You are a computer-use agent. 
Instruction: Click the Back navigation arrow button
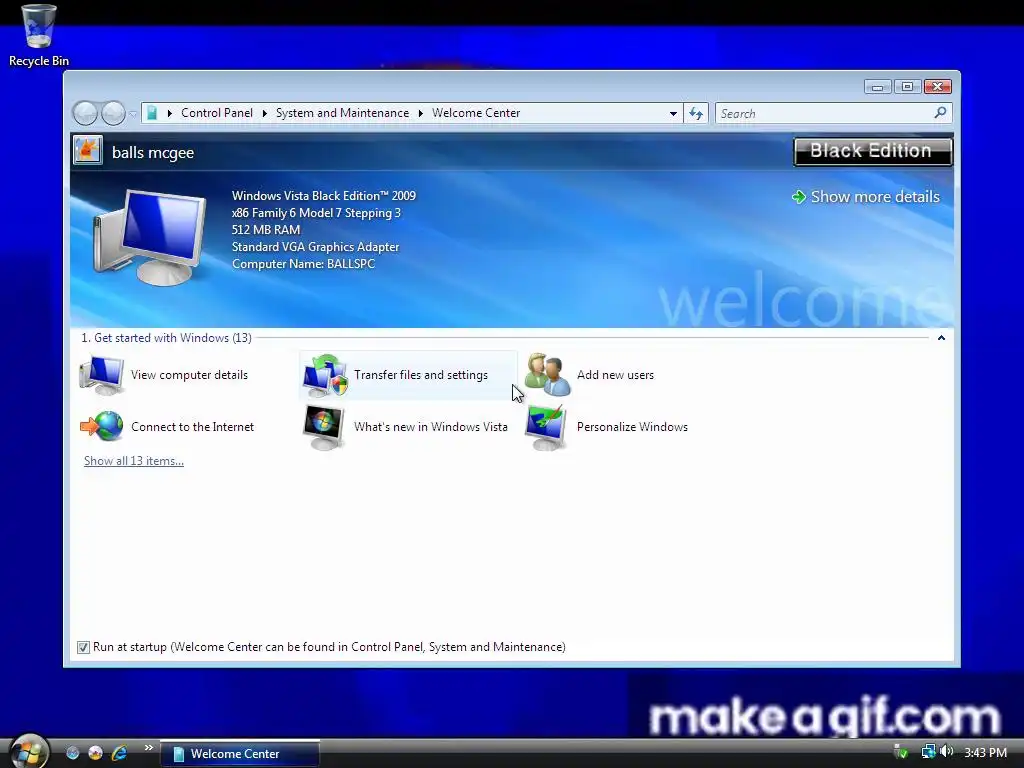point(86,113)
